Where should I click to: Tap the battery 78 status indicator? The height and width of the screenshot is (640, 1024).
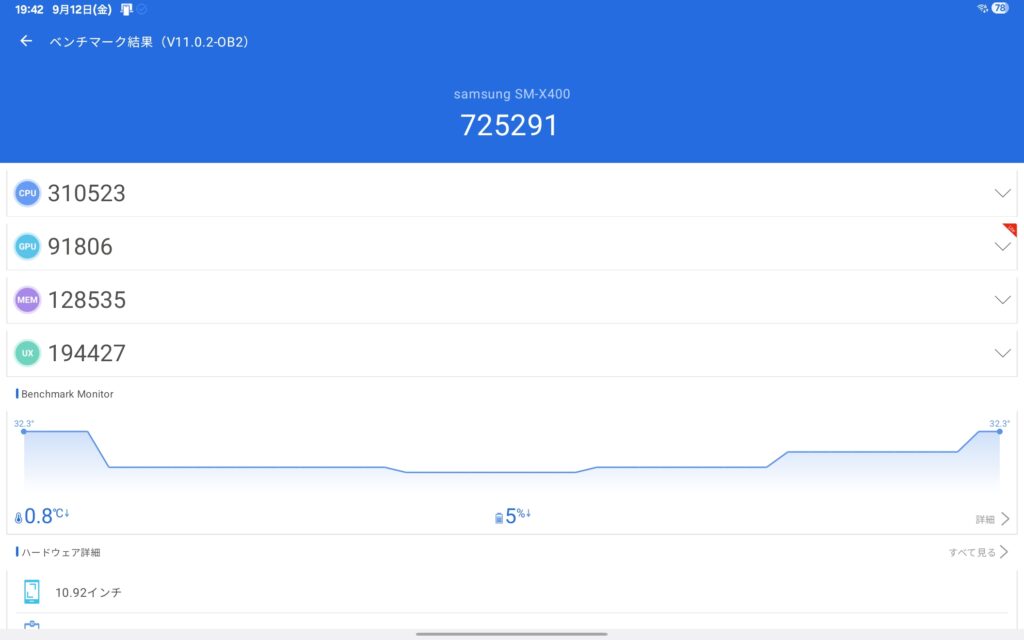tap(999, 8)
